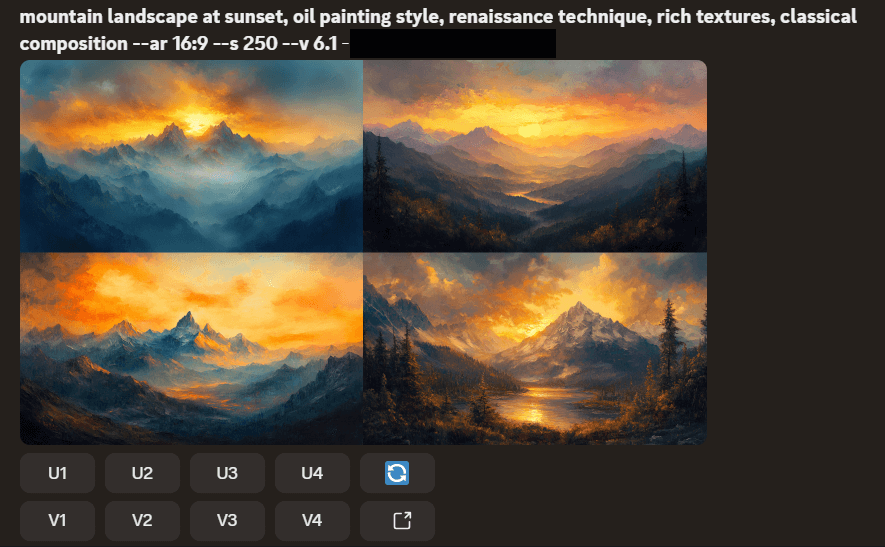This screenshot has width=885, height=547.
Task: Open the bottom-left orange sky peaks image
Action: pyautogui.click(x=191, y=349)
